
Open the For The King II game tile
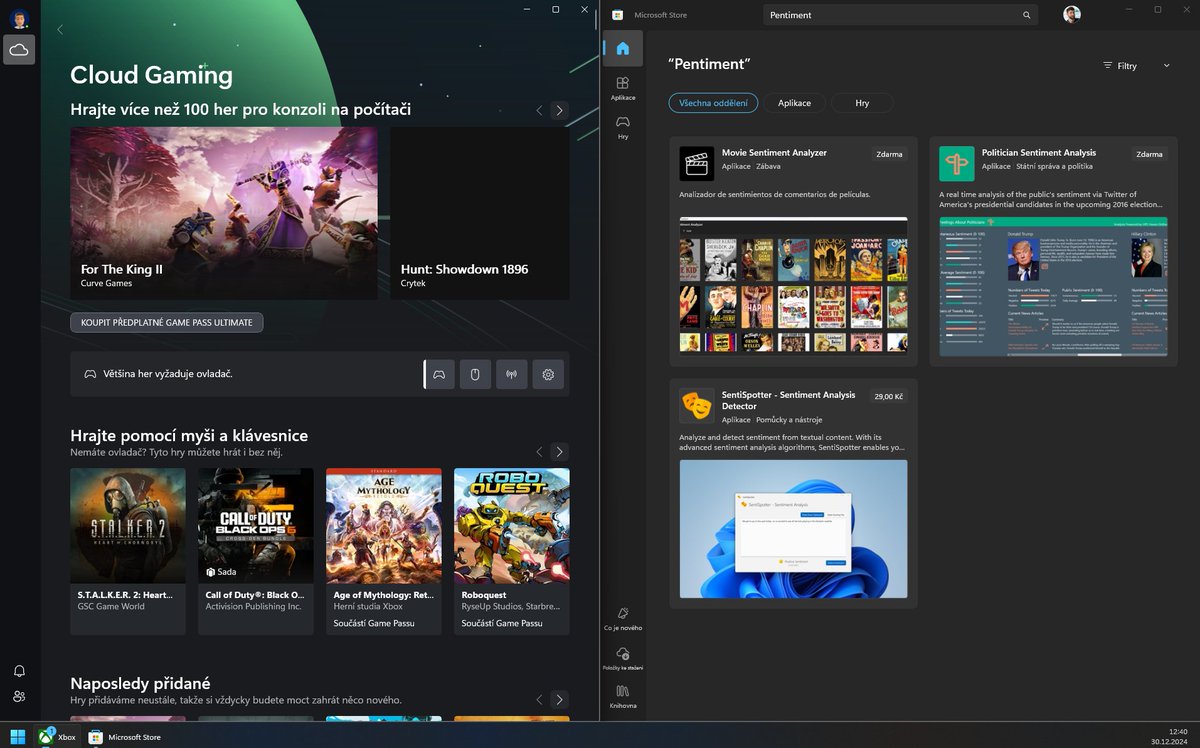[224, 213]
